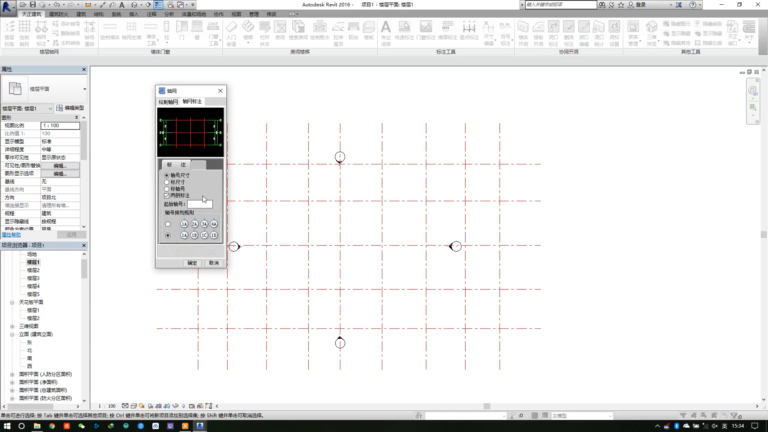Select the 标轴号 radio option
The width and height of the screenshot is (768, 432).
tap(167, 189)
